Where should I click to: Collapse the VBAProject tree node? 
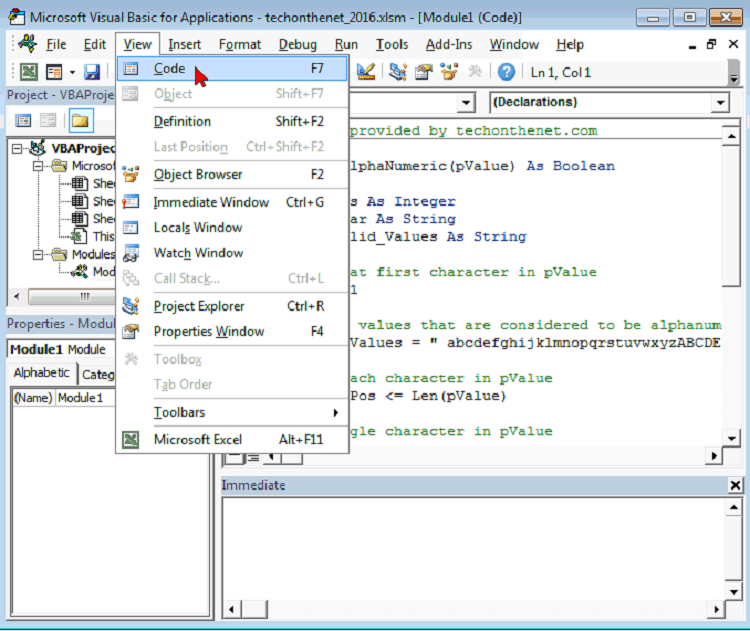tap(17, 149)
